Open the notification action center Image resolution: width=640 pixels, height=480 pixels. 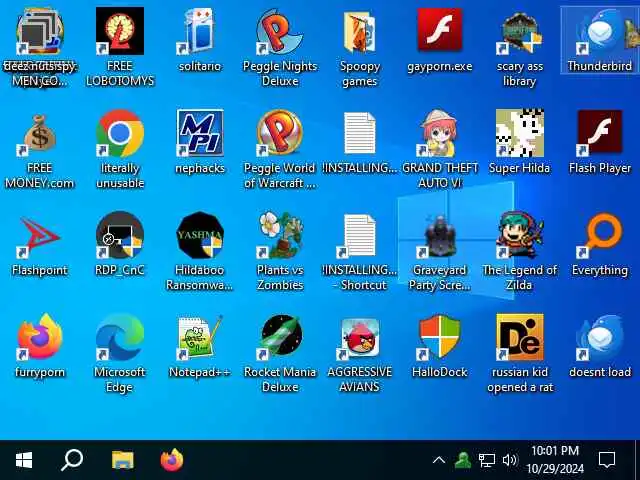point(607,460)
